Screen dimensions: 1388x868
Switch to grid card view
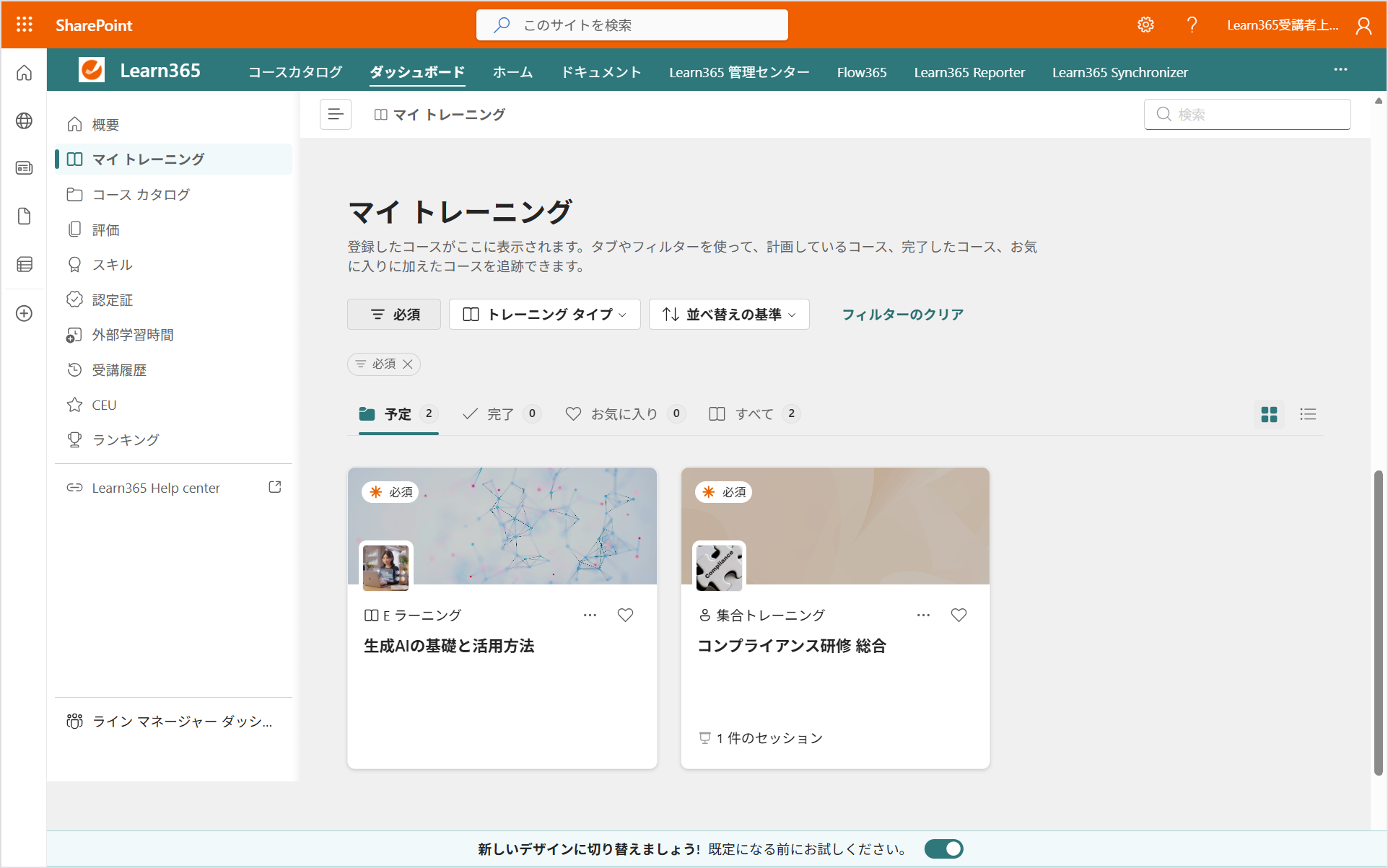tap(1269, 414)
